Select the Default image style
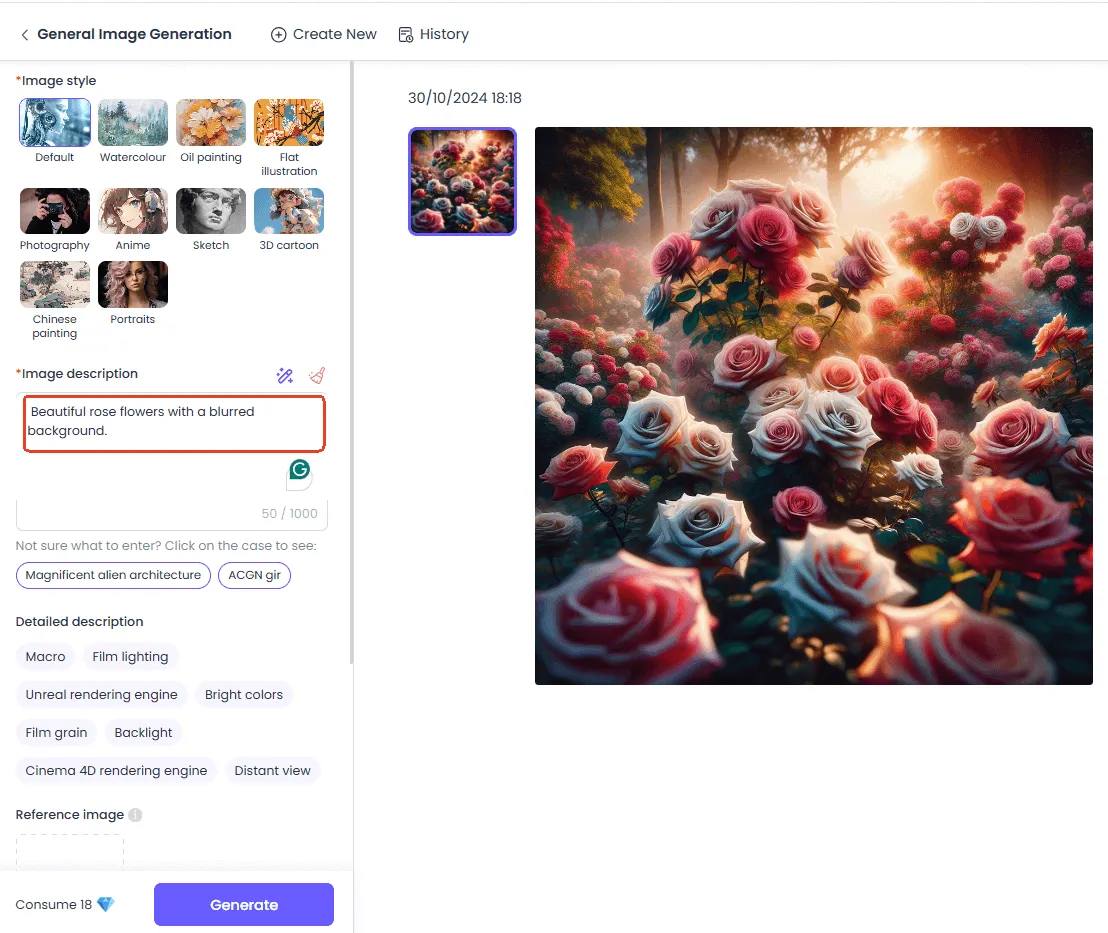The height and width of the screenshot is (933, 1108). coord(55,122)
